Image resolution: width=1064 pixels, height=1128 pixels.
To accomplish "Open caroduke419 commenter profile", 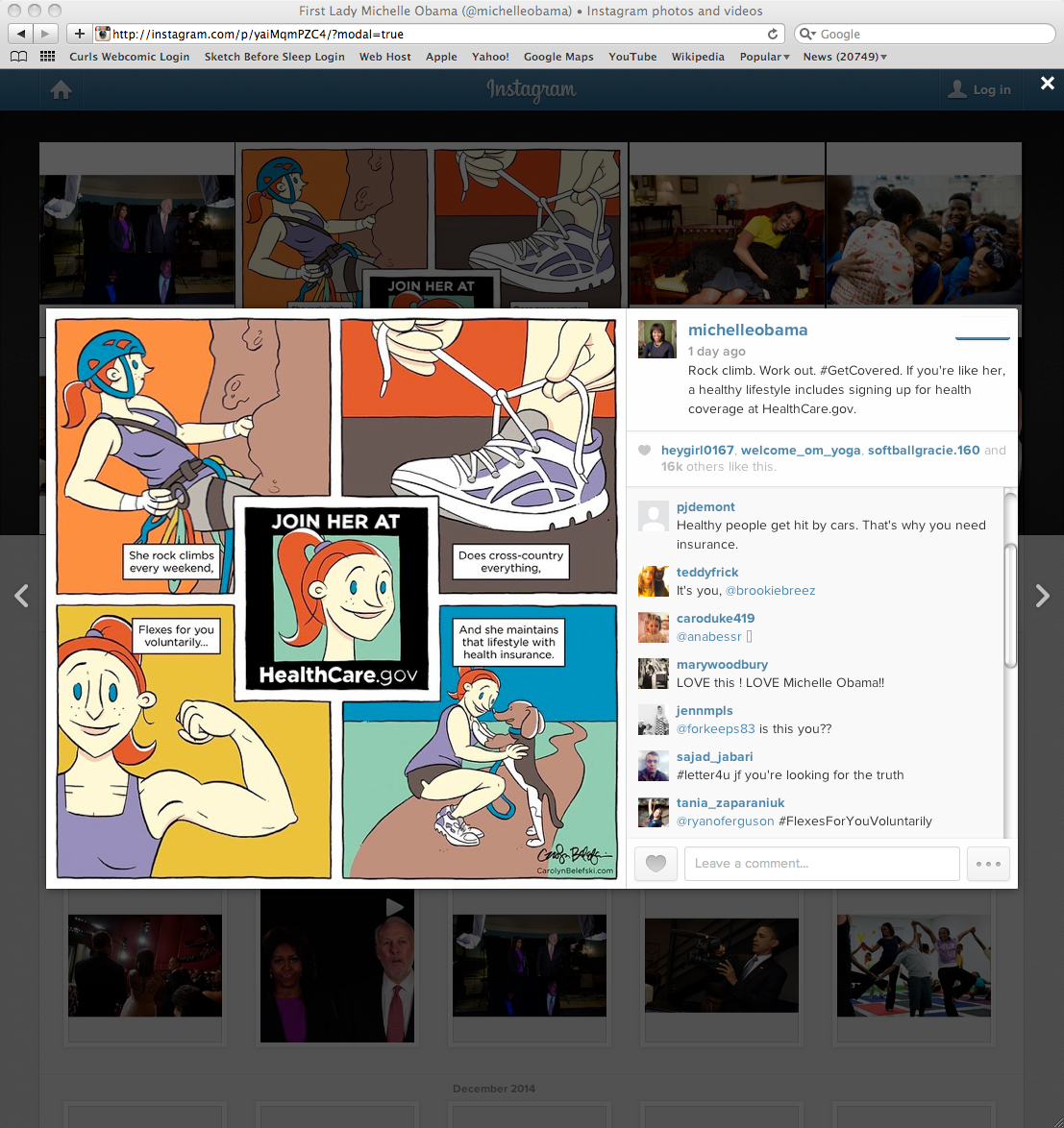I will (715, 619).
